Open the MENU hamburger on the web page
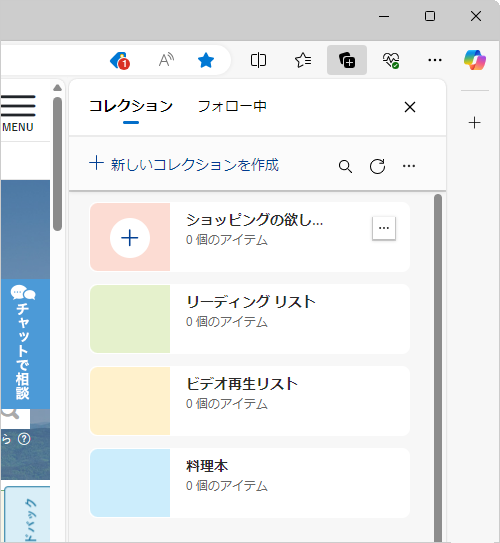Viewport: 500px width, 543px height. click(x=18, y=113)
